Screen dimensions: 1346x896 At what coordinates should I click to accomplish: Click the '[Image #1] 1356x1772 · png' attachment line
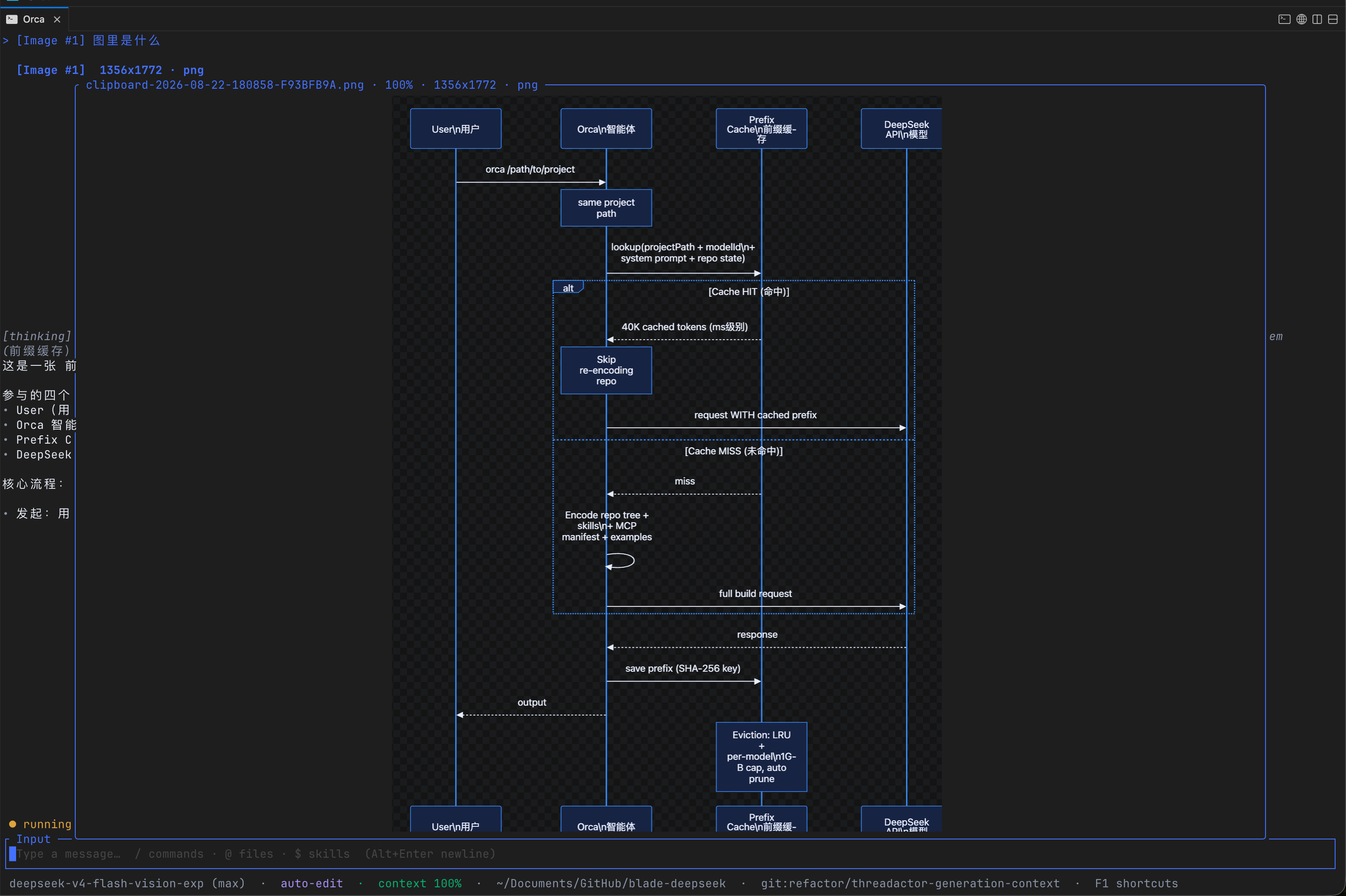(110, 70)
